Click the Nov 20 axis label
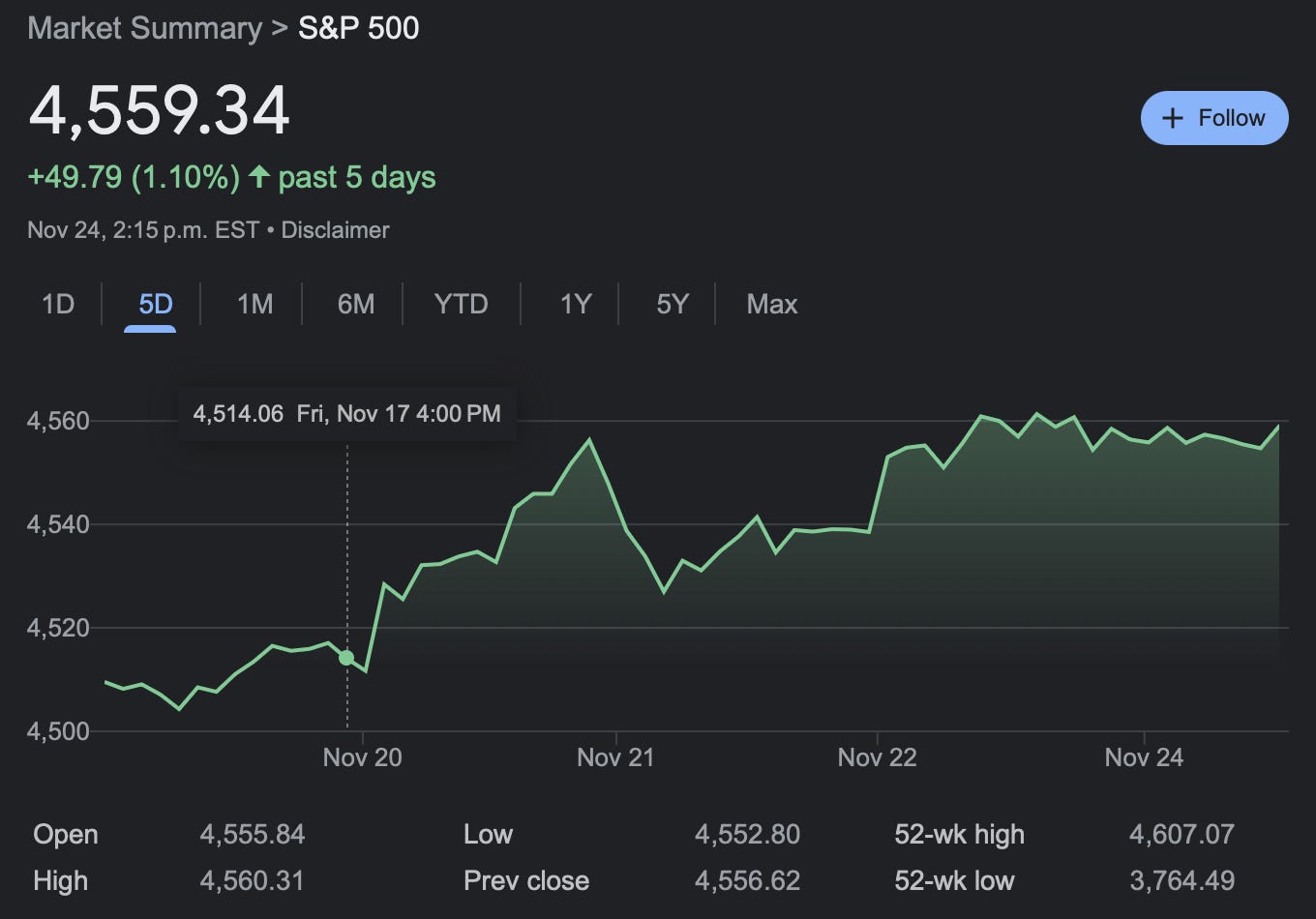Image resolution: width=1316 pixels, height=919 pixels. (x=363, y=756)
